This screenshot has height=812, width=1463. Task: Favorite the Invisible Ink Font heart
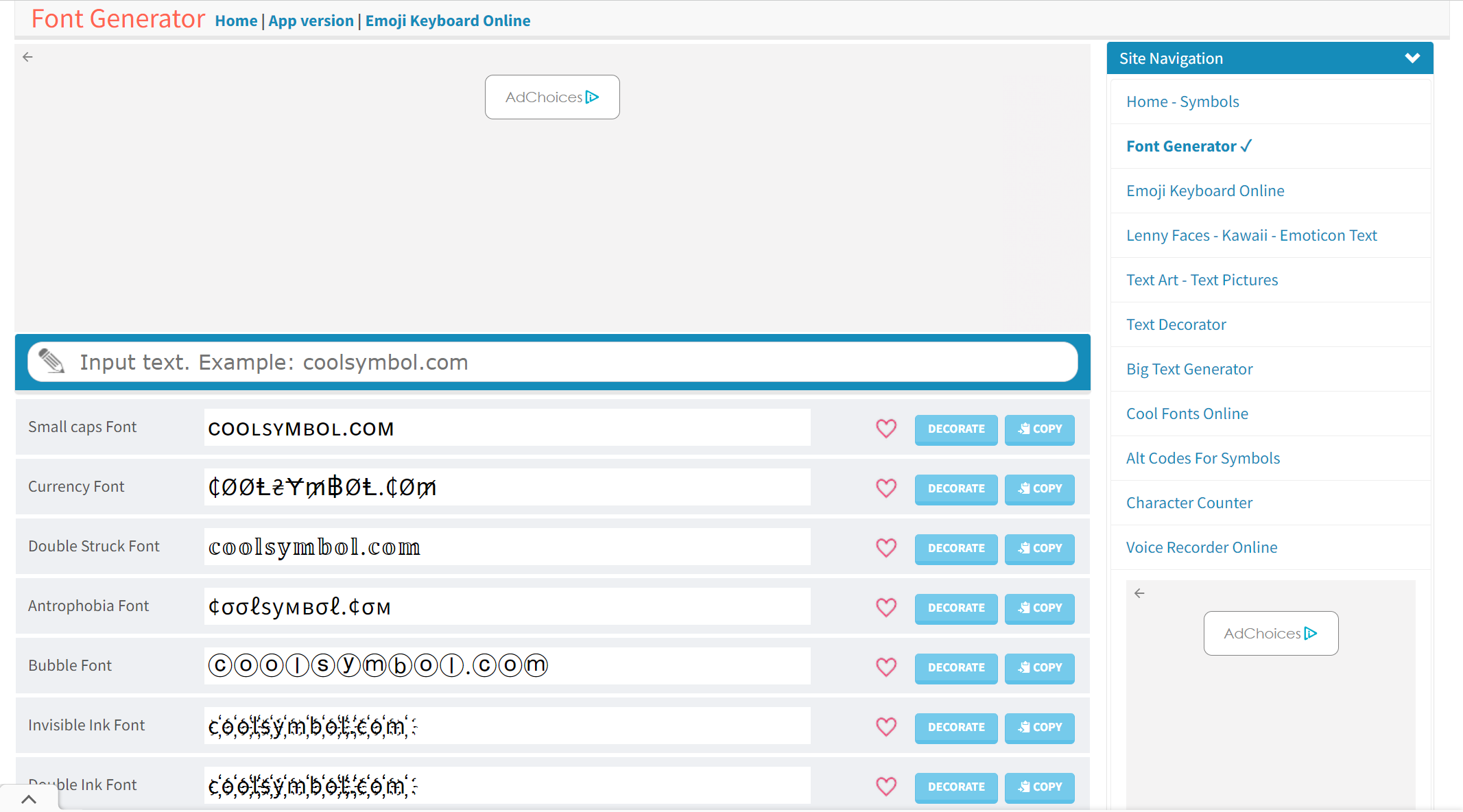(x=886, y=727)
